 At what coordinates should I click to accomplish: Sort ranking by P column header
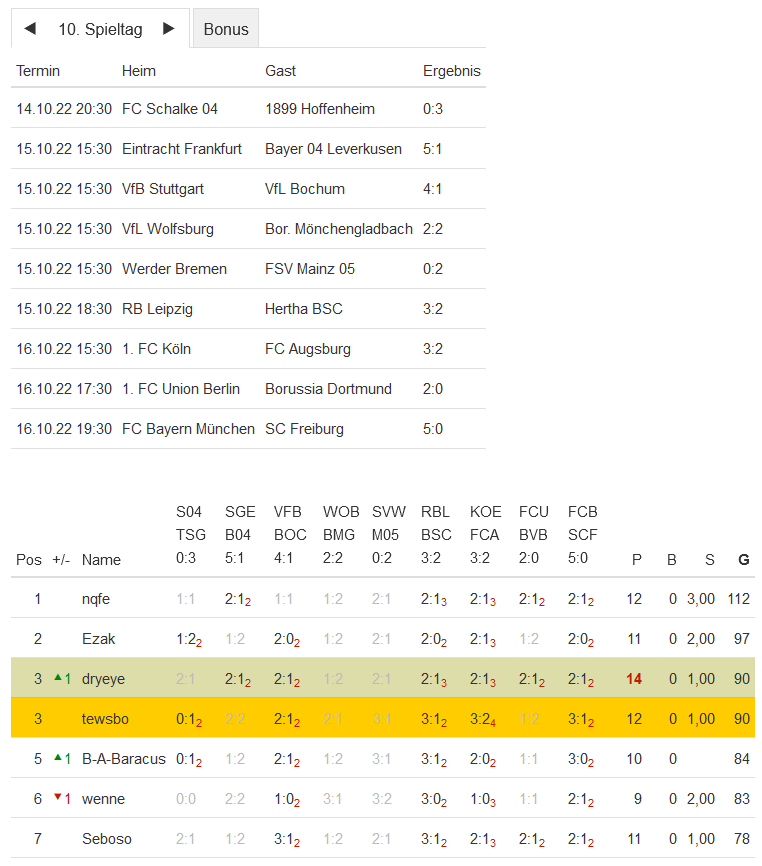(636, 560)
